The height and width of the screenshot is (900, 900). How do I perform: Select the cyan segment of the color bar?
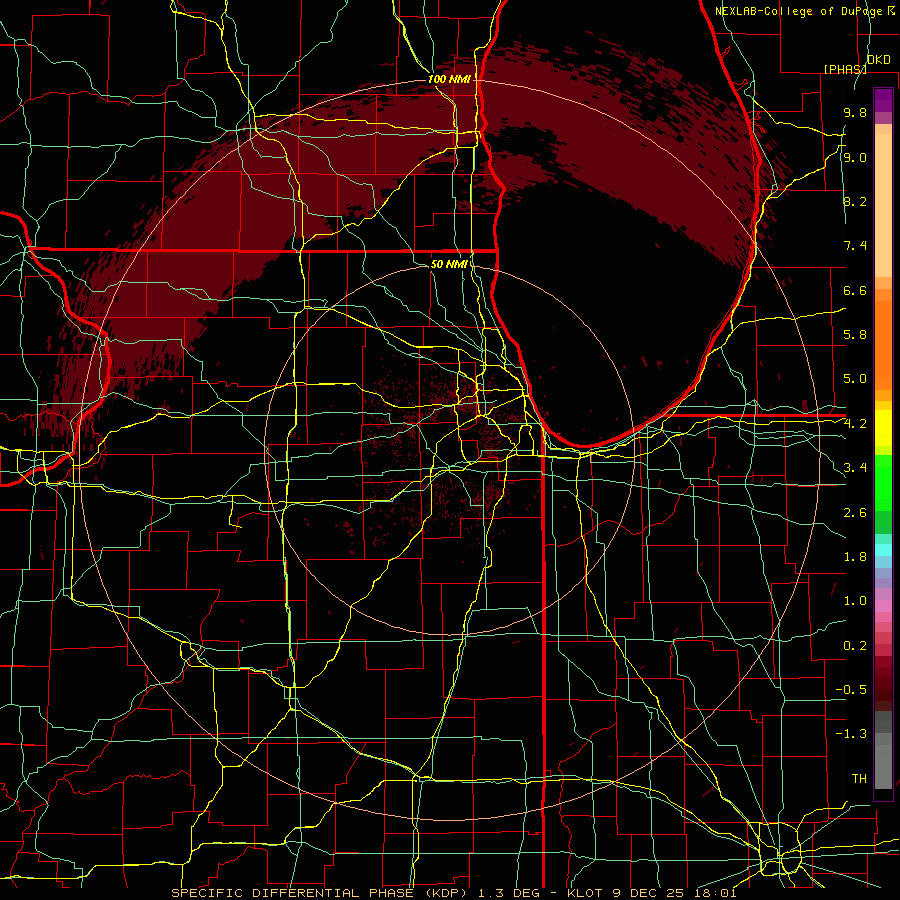coord(883,549)
